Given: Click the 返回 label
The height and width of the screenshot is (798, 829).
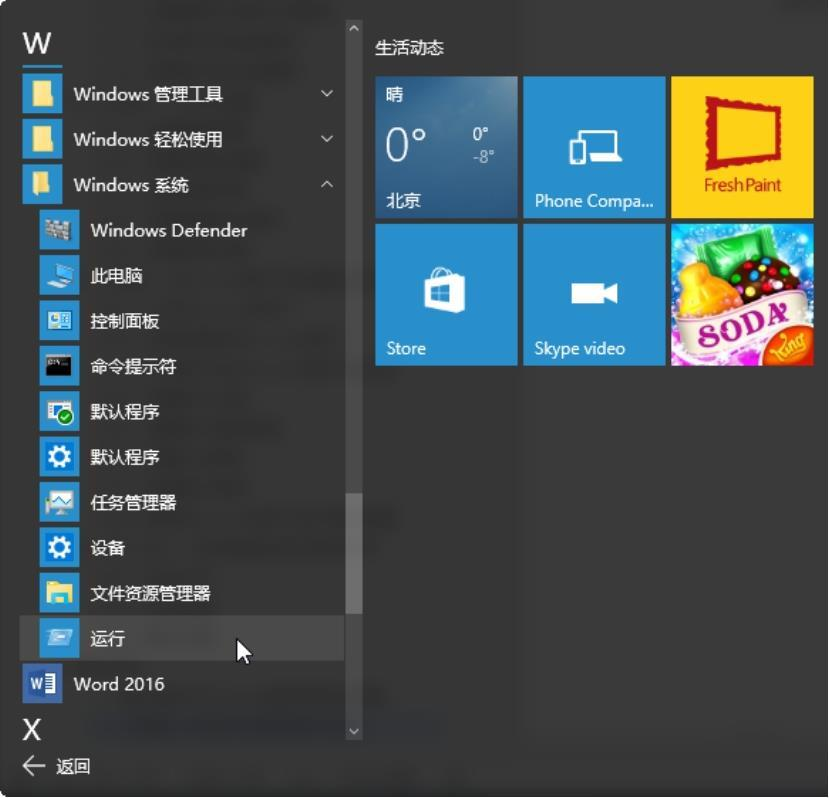Looking at the screenshot, I should click(x=73, y=766).
